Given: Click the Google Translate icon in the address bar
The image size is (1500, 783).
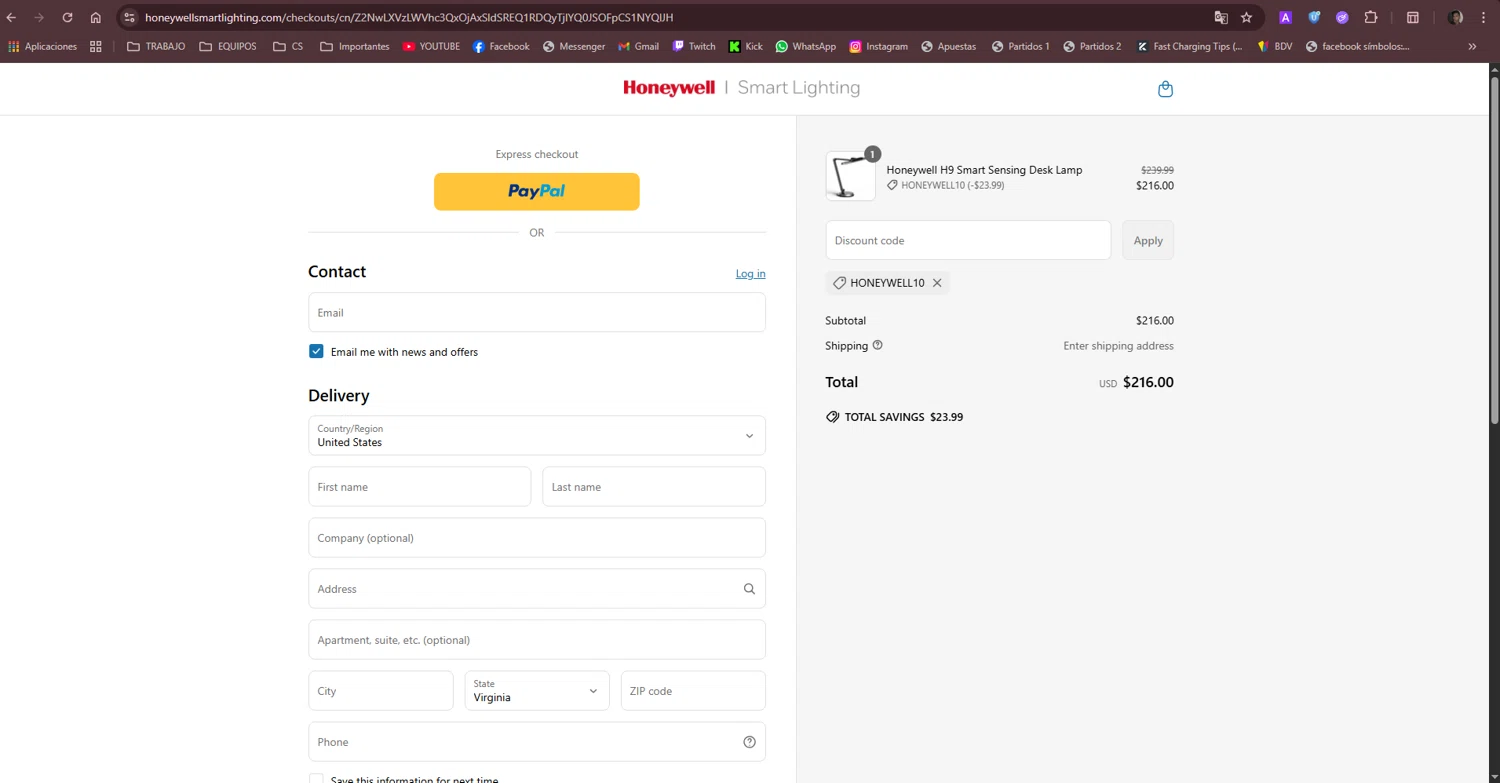Looking at the screenshot, I should click(1221, 17).
